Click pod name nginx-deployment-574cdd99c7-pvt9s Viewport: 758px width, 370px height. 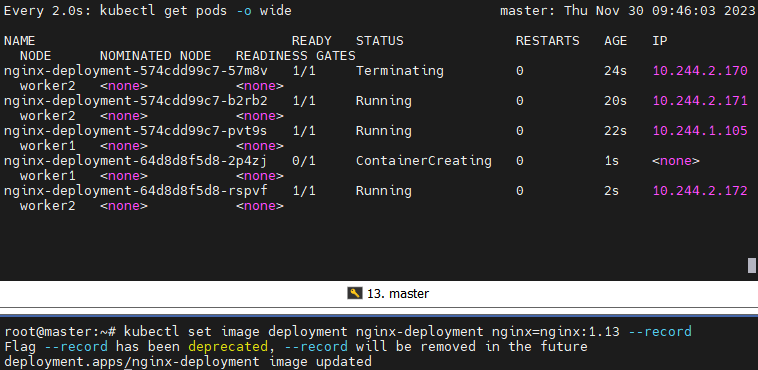pos(135,131)
